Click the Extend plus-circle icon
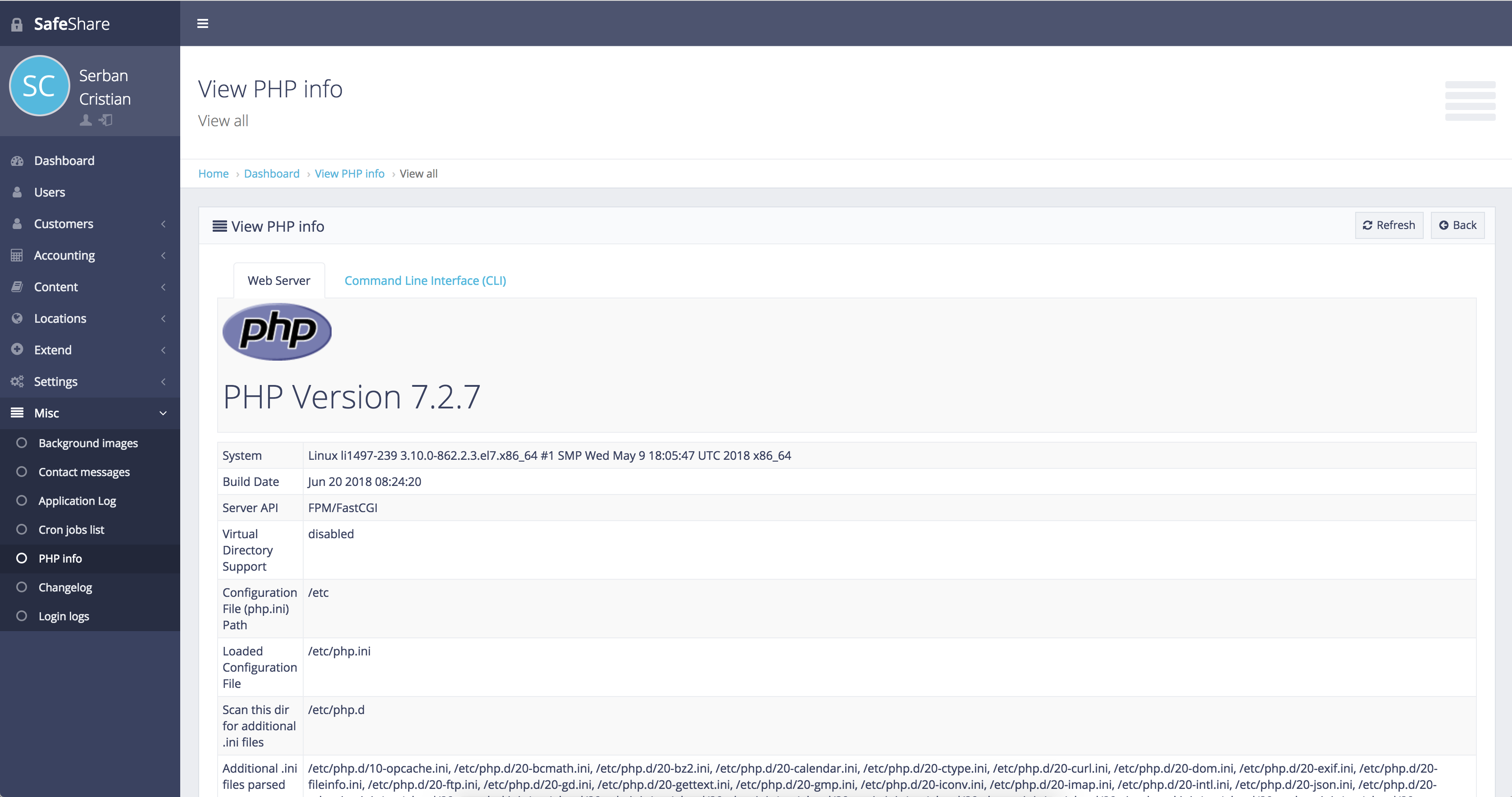This screenshot has height=797, width=1512. coord(17,349)
